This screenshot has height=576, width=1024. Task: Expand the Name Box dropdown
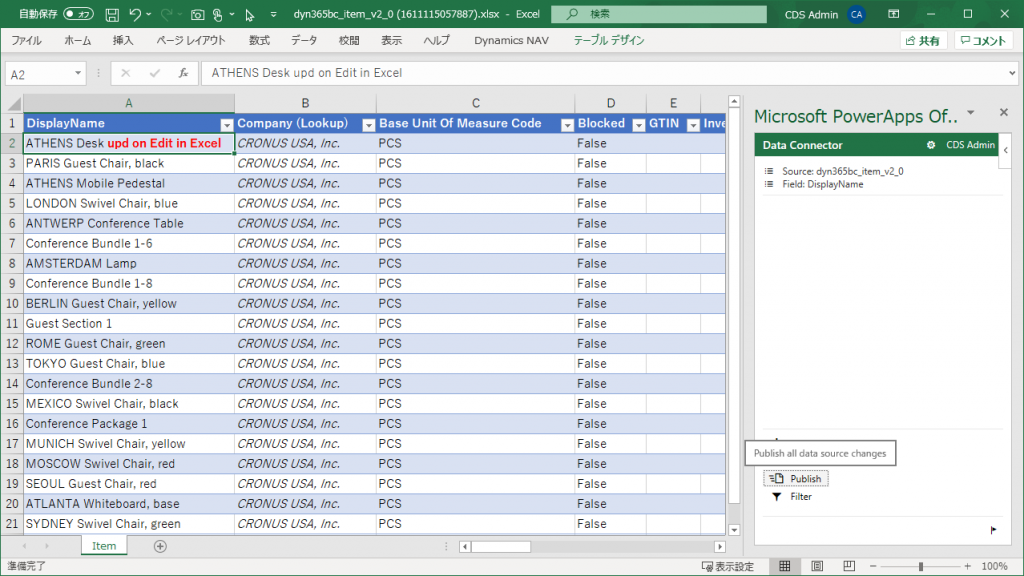click(x=78, y=73)
